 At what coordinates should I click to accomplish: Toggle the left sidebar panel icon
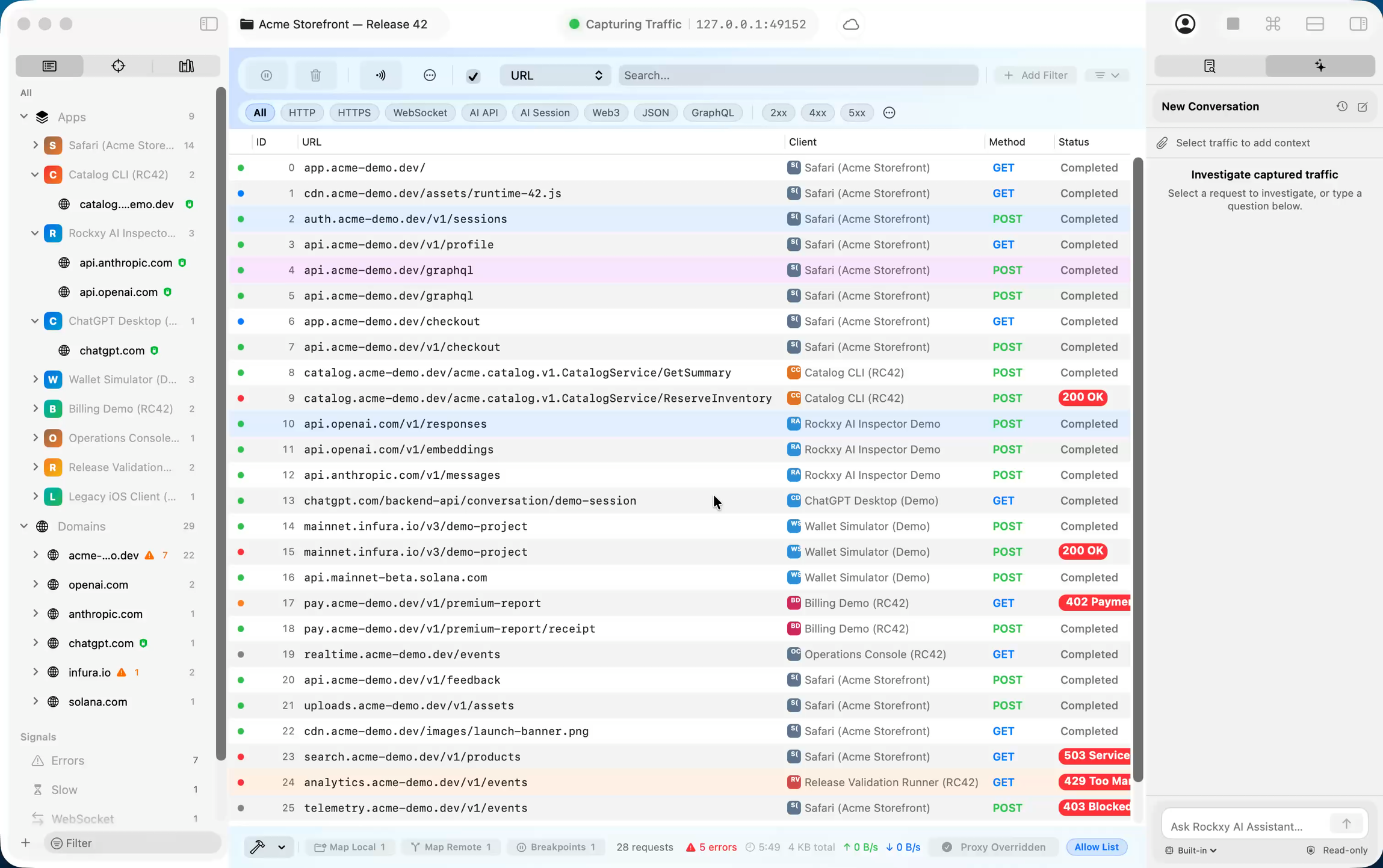coord(208,24)
